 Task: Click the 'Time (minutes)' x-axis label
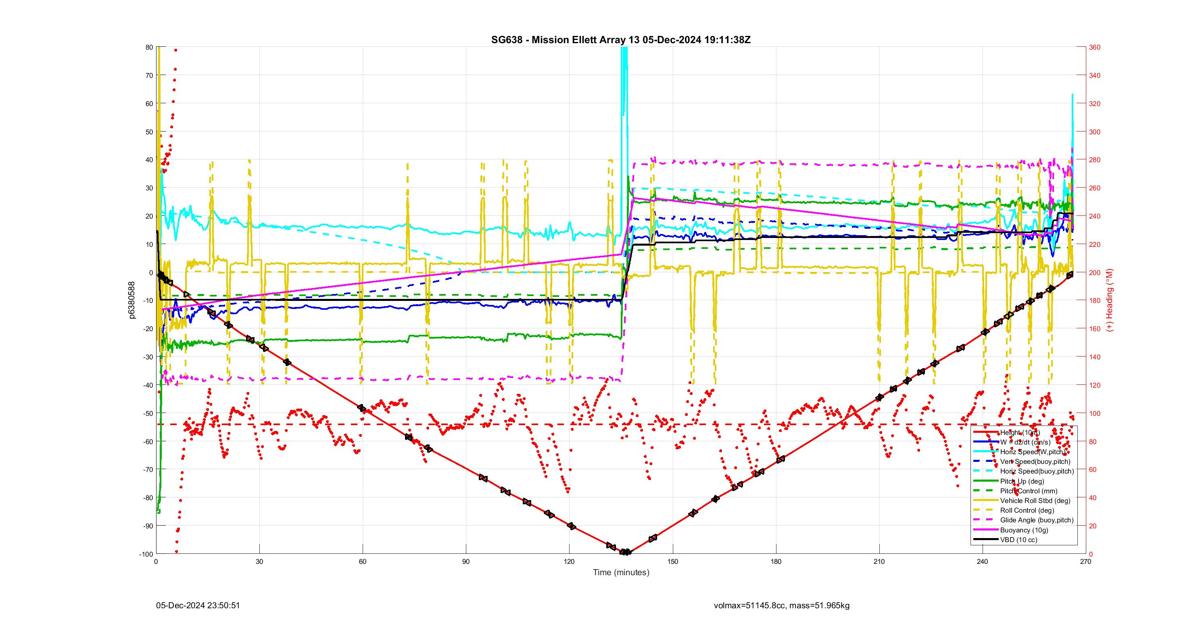[621, 573]
